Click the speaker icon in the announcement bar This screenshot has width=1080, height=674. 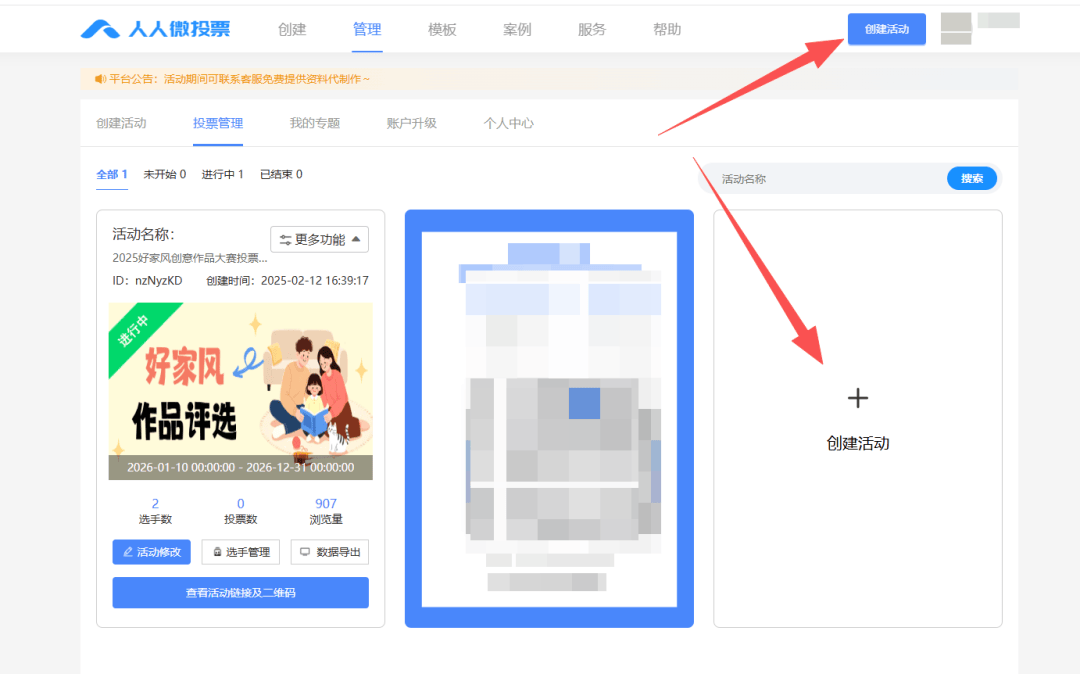coord(100,79)
